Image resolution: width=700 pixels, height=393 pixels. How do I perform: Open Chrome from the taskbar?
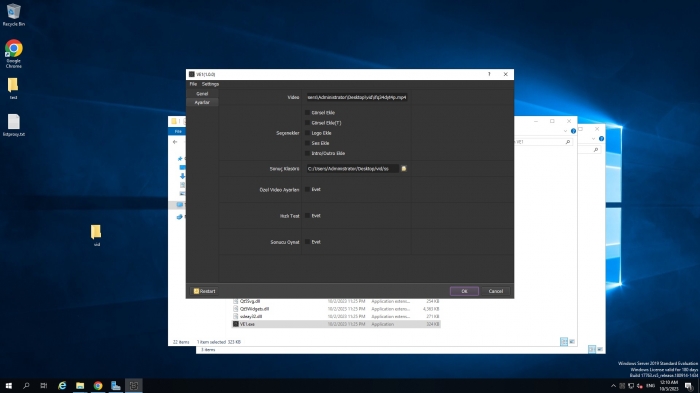98,385
